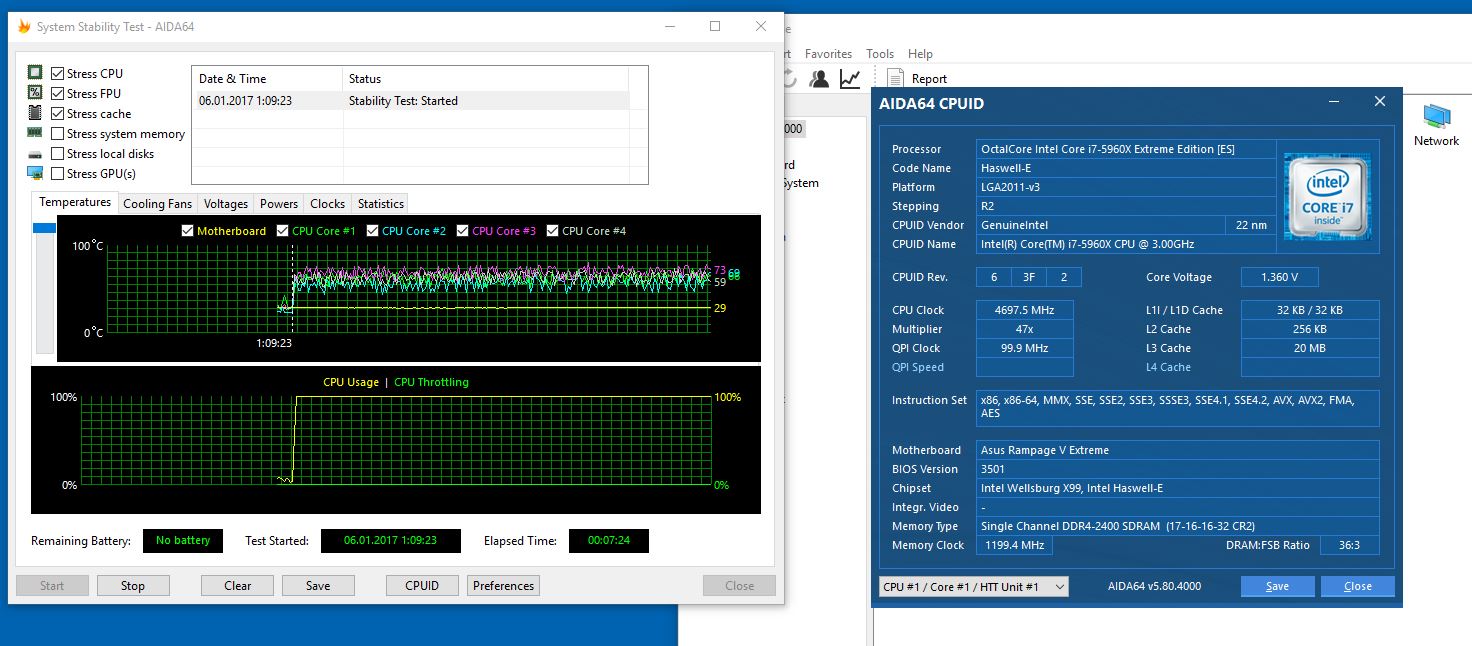
Task: Switch to the Cooling Fans tab
Action: [157, 203]
